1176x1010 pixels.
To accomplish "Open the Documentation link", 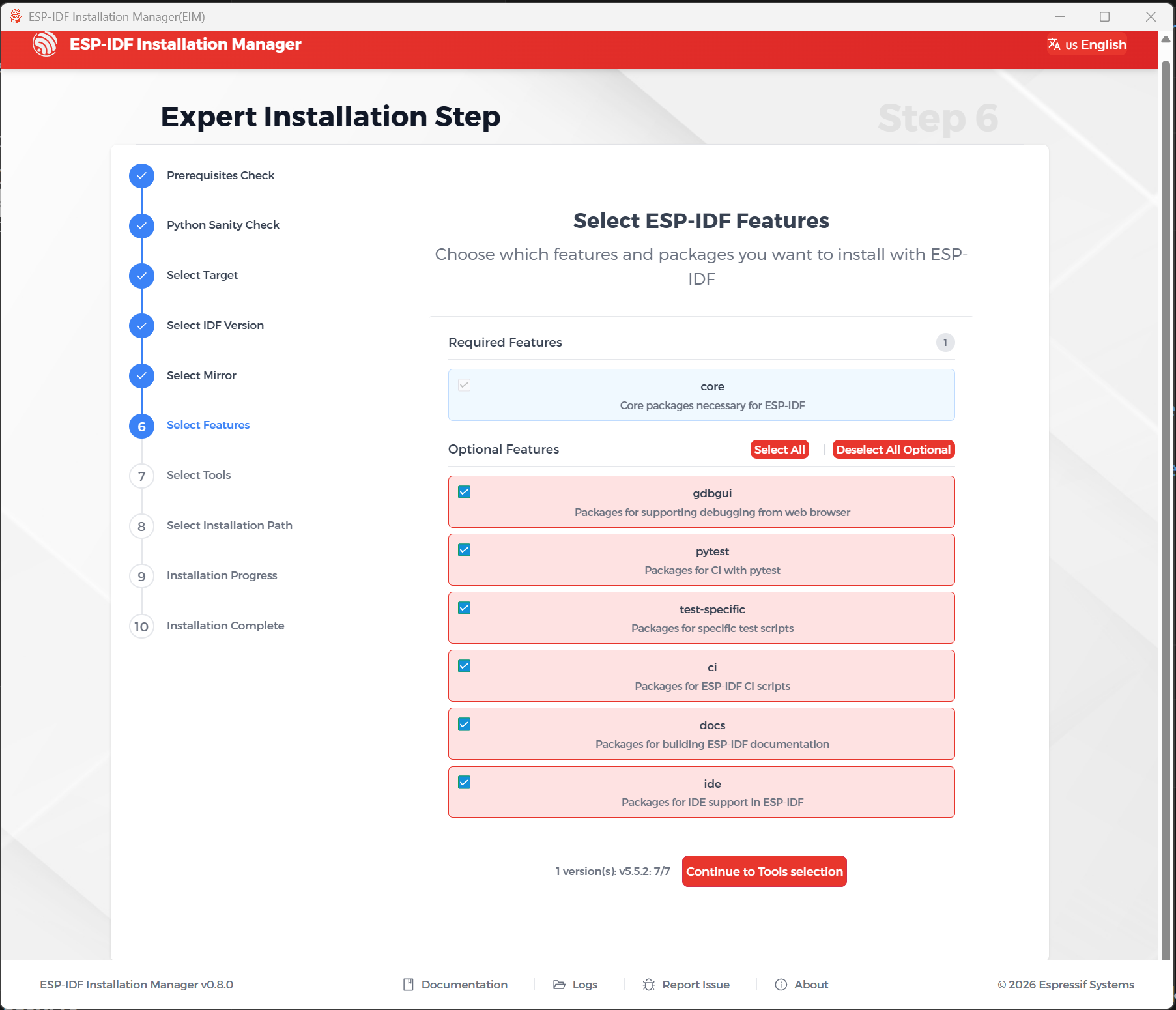I will coord(455,985).
